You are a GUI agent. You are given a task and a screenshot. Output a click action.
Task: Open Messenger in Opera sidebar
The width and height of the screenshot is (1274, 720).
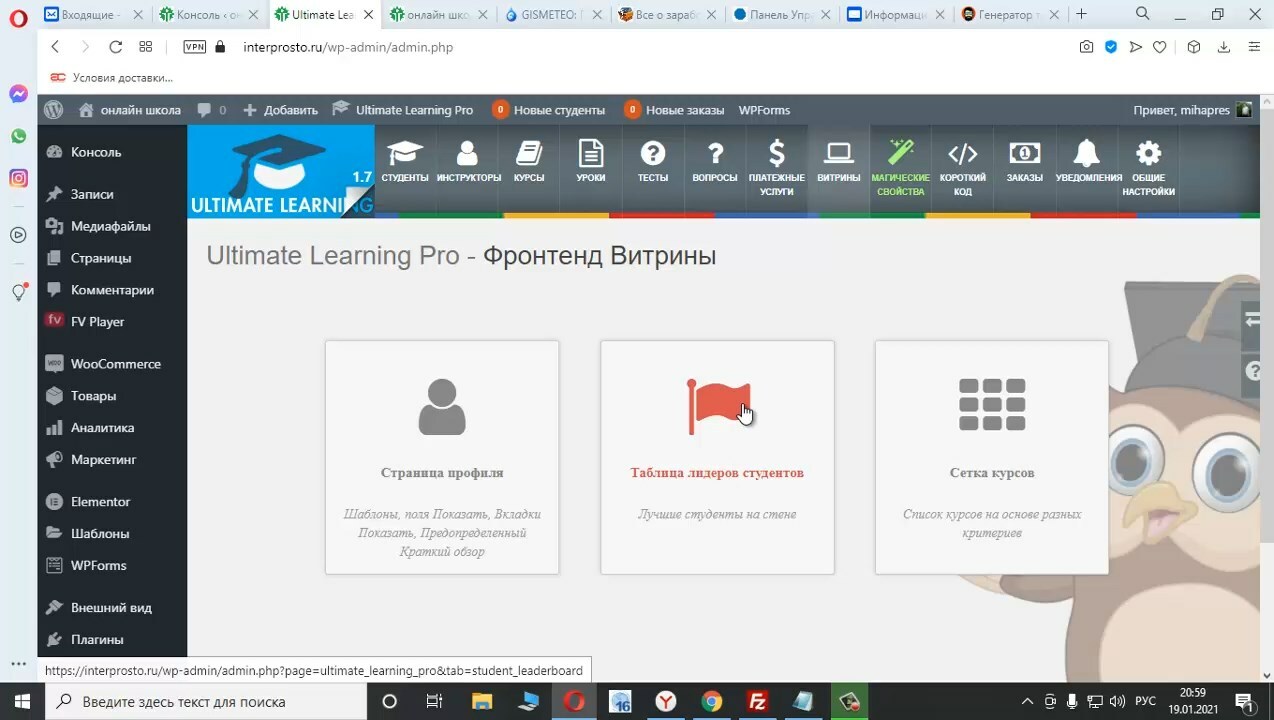coord(18,94)
